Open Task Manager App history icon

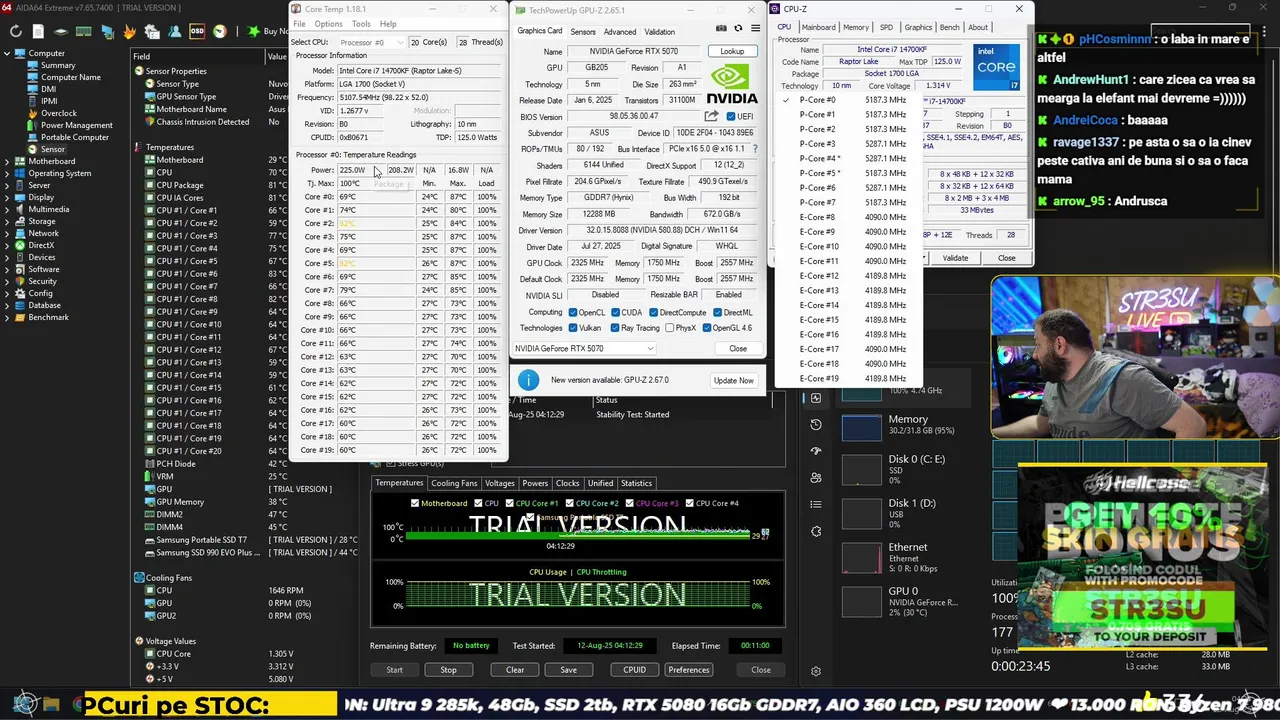click(x=816, y=425)
